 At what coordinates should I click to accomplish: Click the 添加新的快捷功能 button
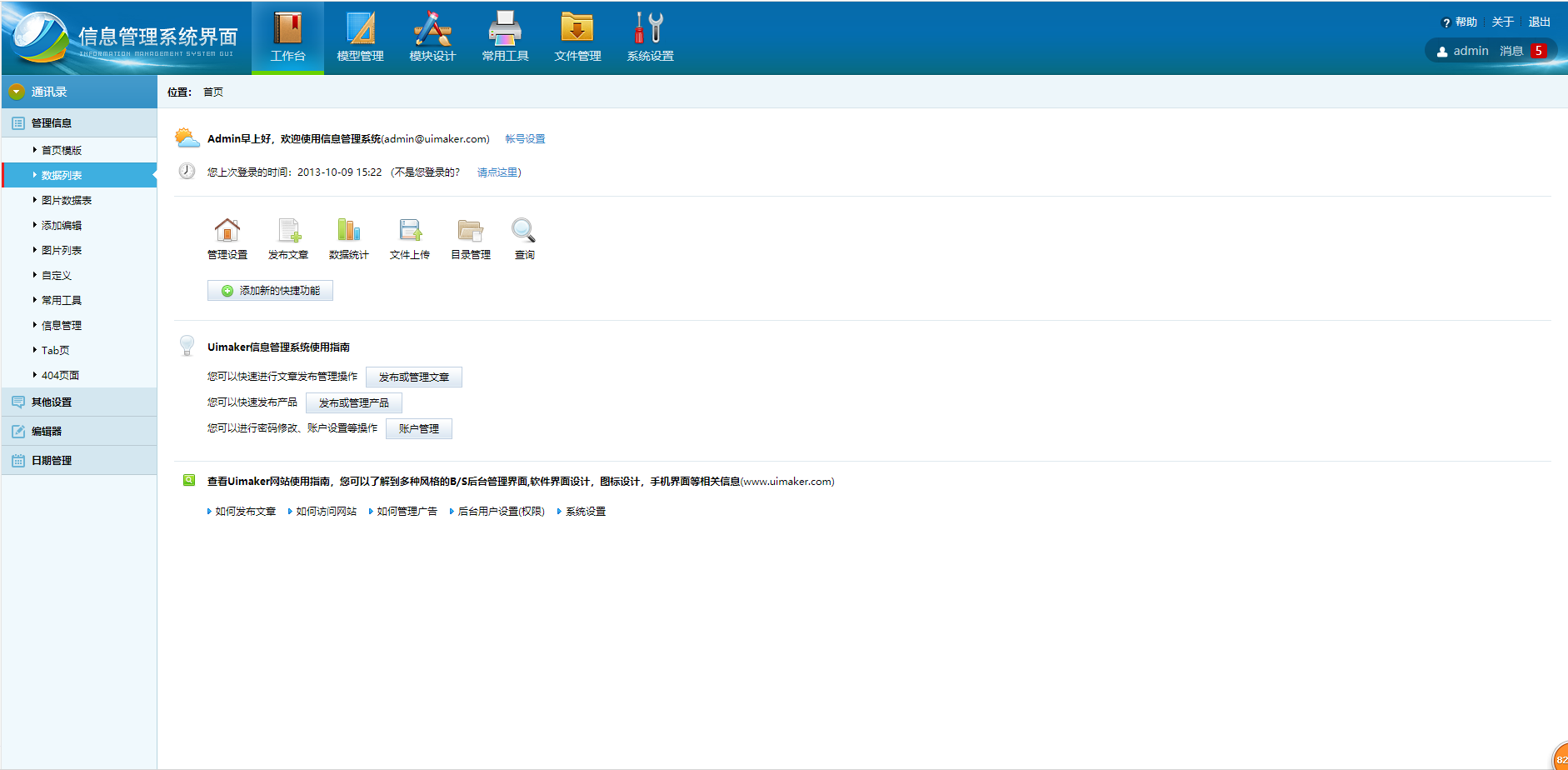(x=270, y=291)
